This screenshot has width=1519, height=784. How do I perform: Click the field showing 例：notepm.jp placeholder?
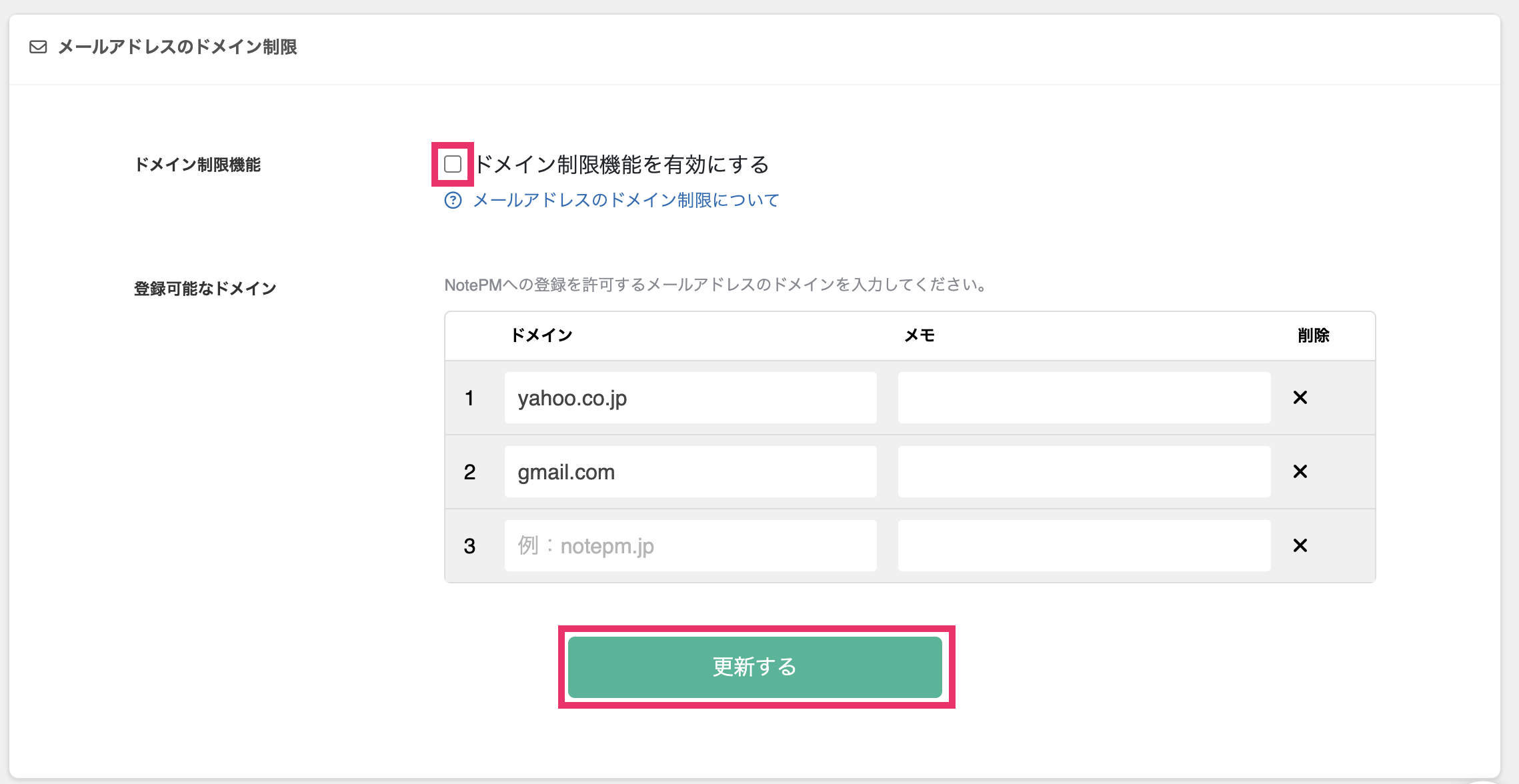(x=690, y=545)
